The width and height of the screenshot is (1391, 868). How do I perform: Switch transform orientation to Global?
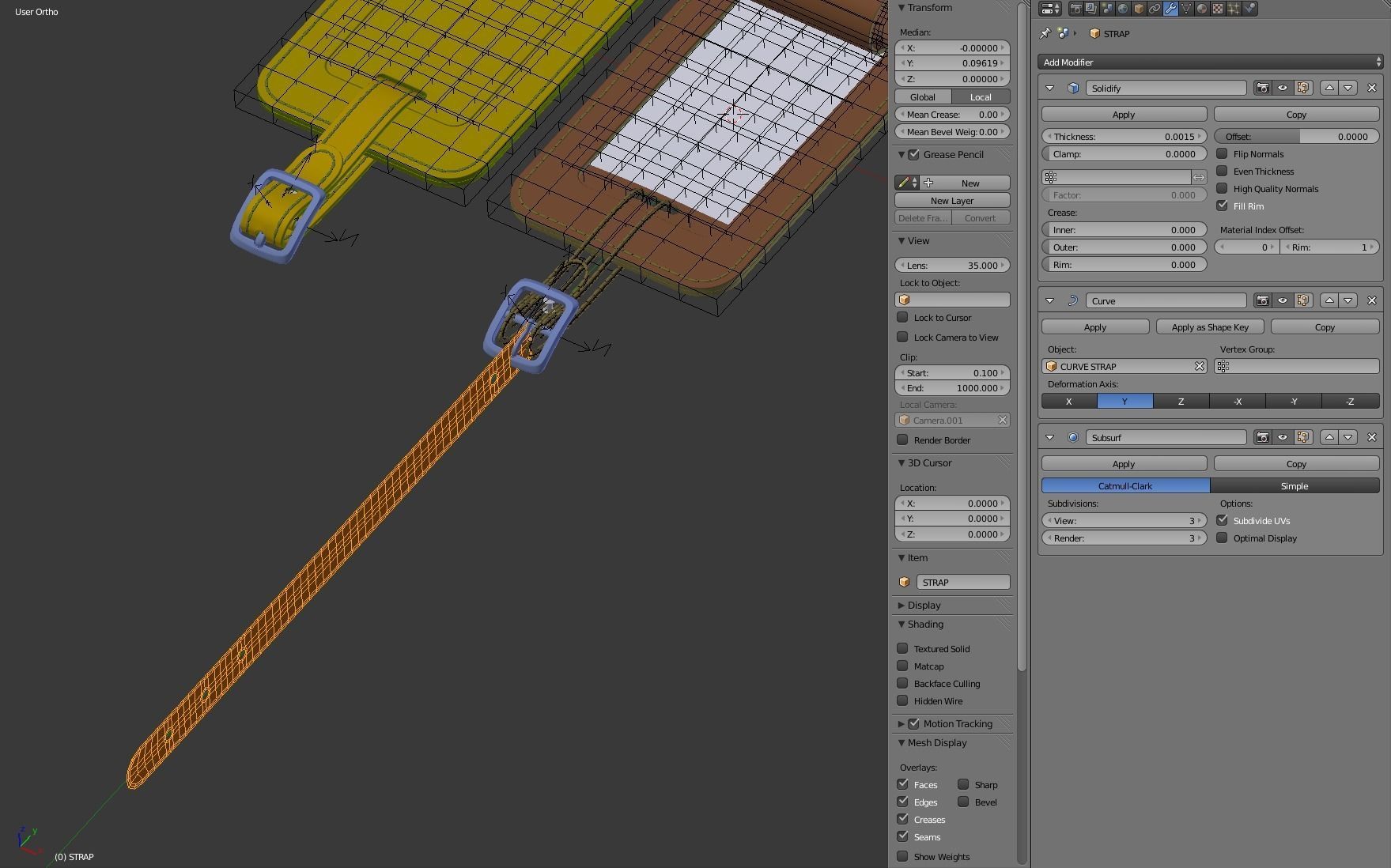pyautogui.click(x=923, y=96)
